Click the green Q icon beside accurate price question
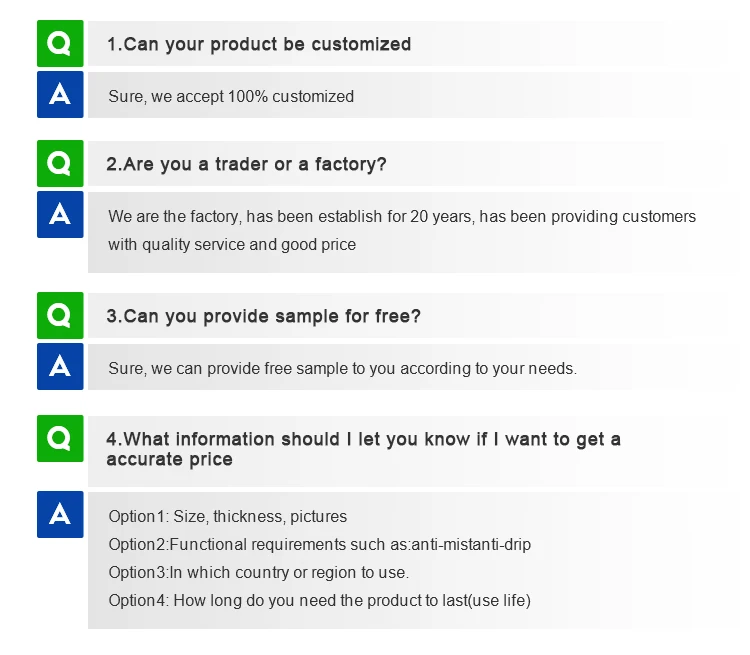 (x=60, y=438)
